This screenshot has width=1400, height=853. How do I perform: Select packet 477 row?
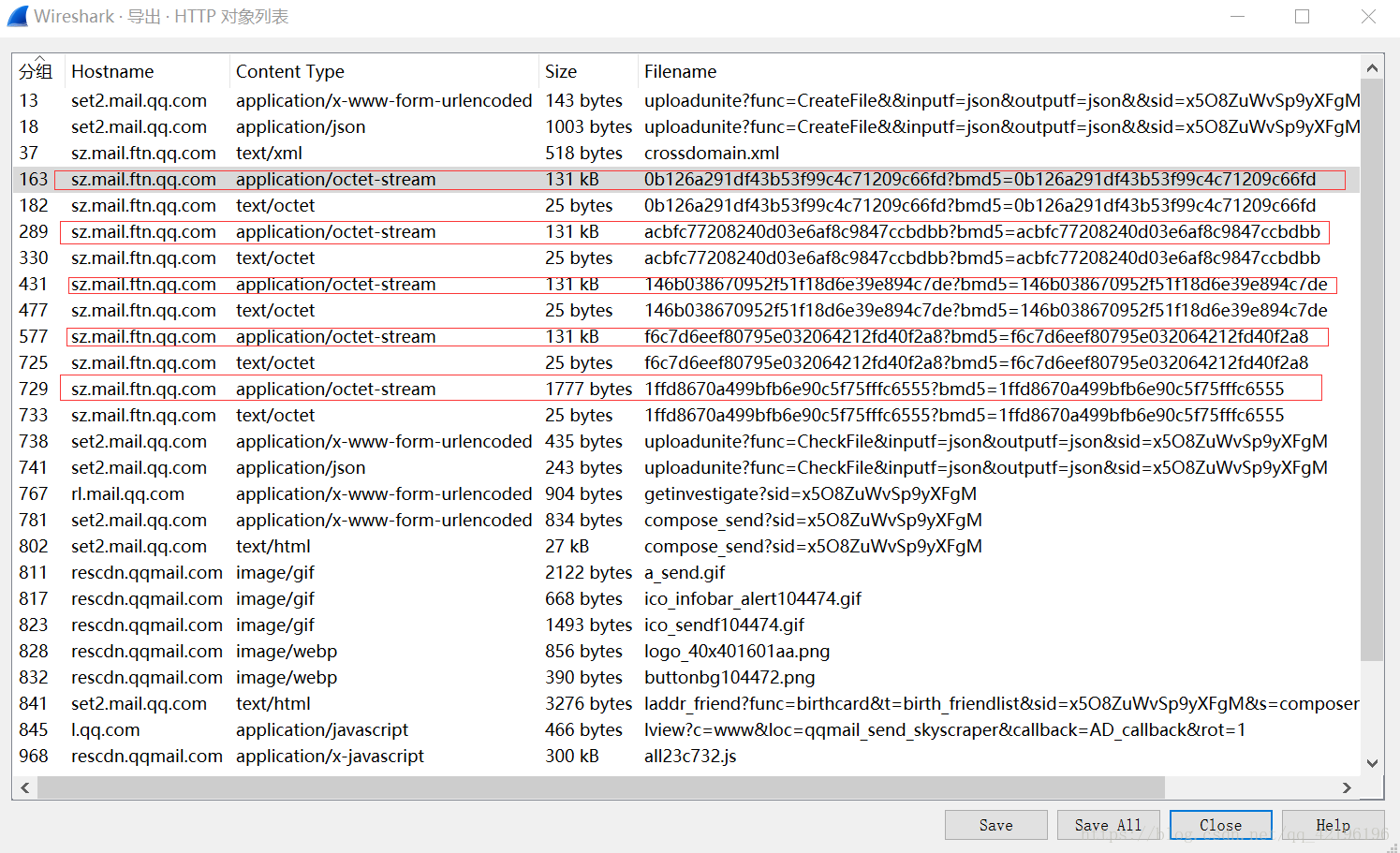686,310
